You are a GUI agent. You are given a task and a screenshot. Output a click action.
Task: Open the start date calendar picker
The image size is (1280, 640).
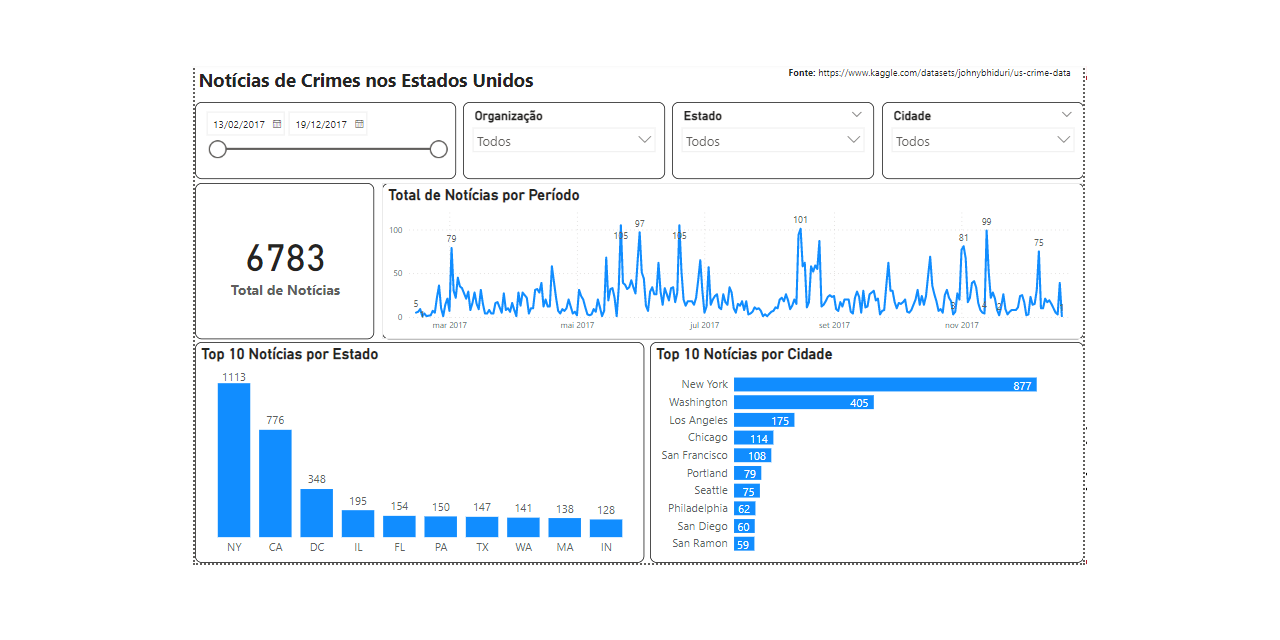(x=278, y=122)
